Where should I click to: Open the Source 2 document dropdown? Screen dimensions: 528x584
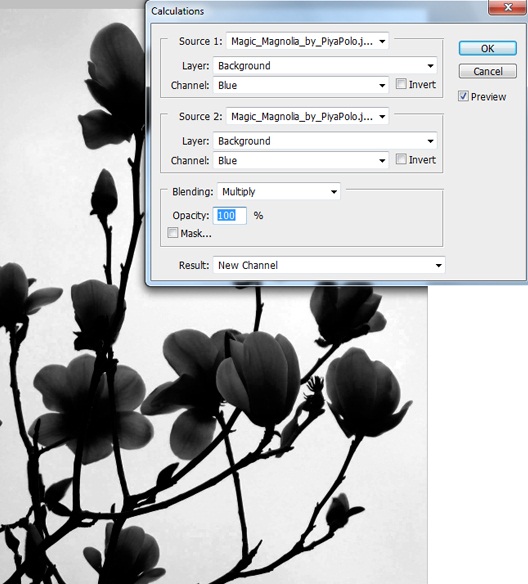click(307, 117)
